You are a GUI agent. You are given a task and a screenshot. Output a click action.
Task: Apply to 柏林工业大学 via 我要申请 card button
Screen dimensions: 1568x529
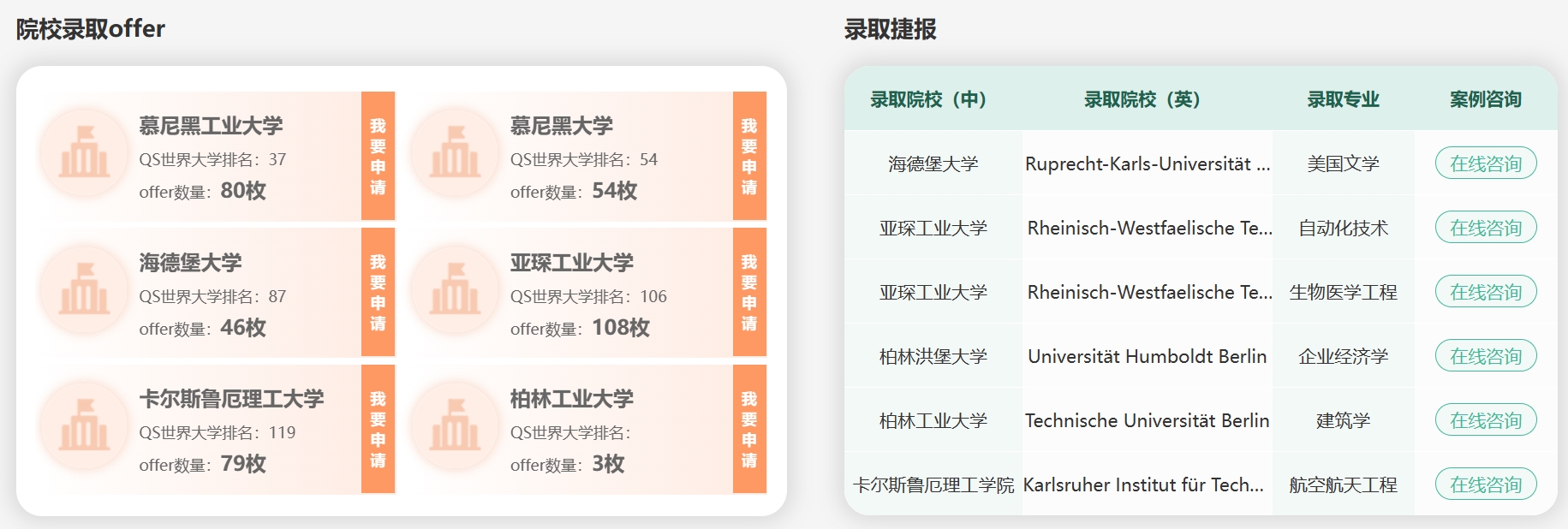tap(749, 429)
